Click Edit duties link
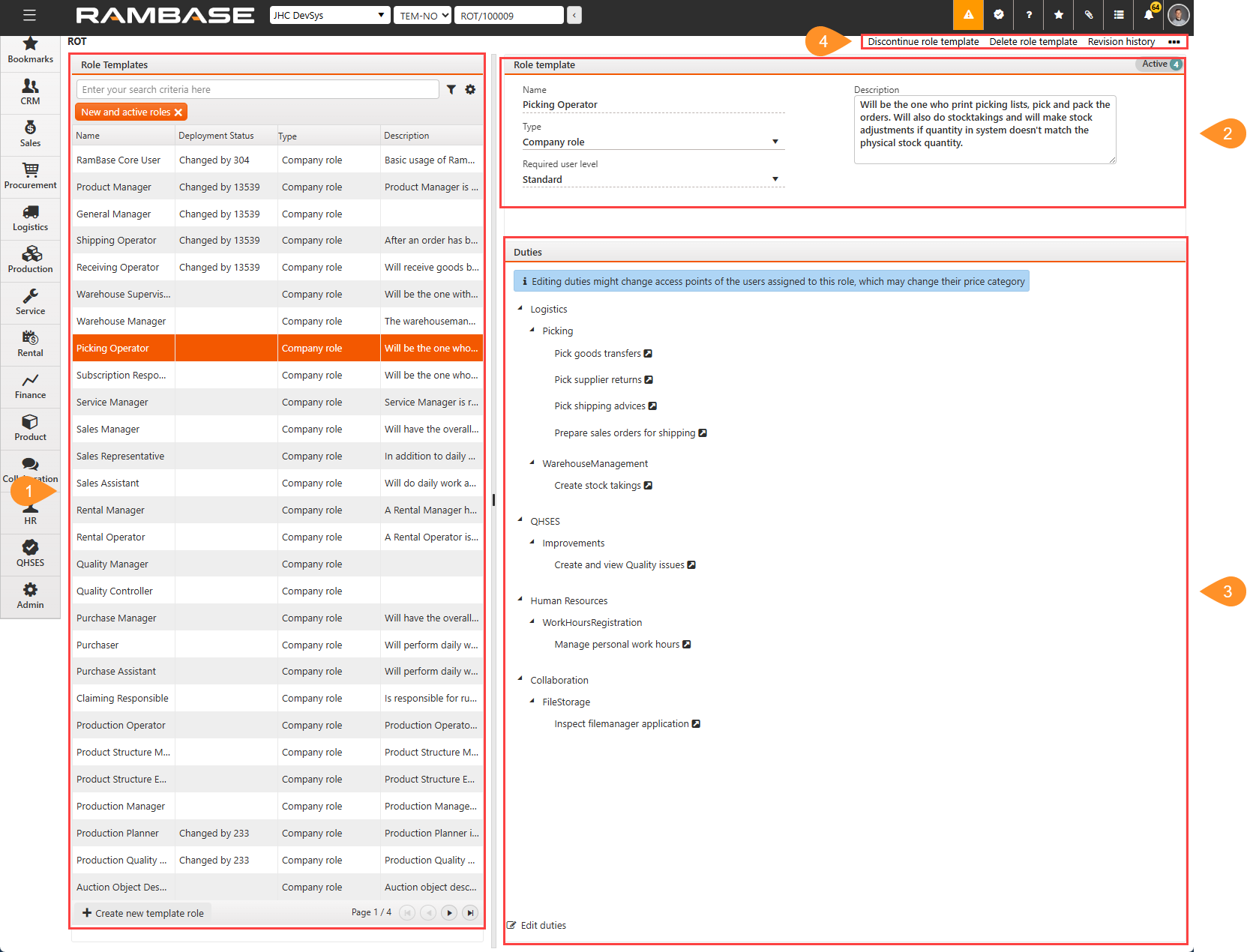Image resolution: width=1247 pixels, height=952 pixels. click(542, 926)
